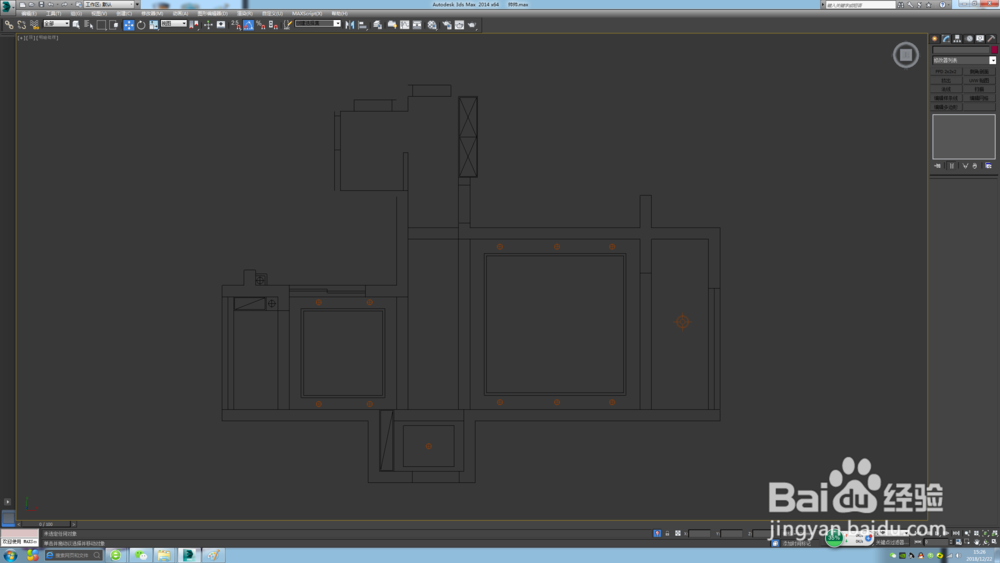Image resolution: width=1000 pixels, height=563 pixels.
Task: Open the Use Pivot Point Center flyout
Action: pyautogui.click(x=194, y=25)
